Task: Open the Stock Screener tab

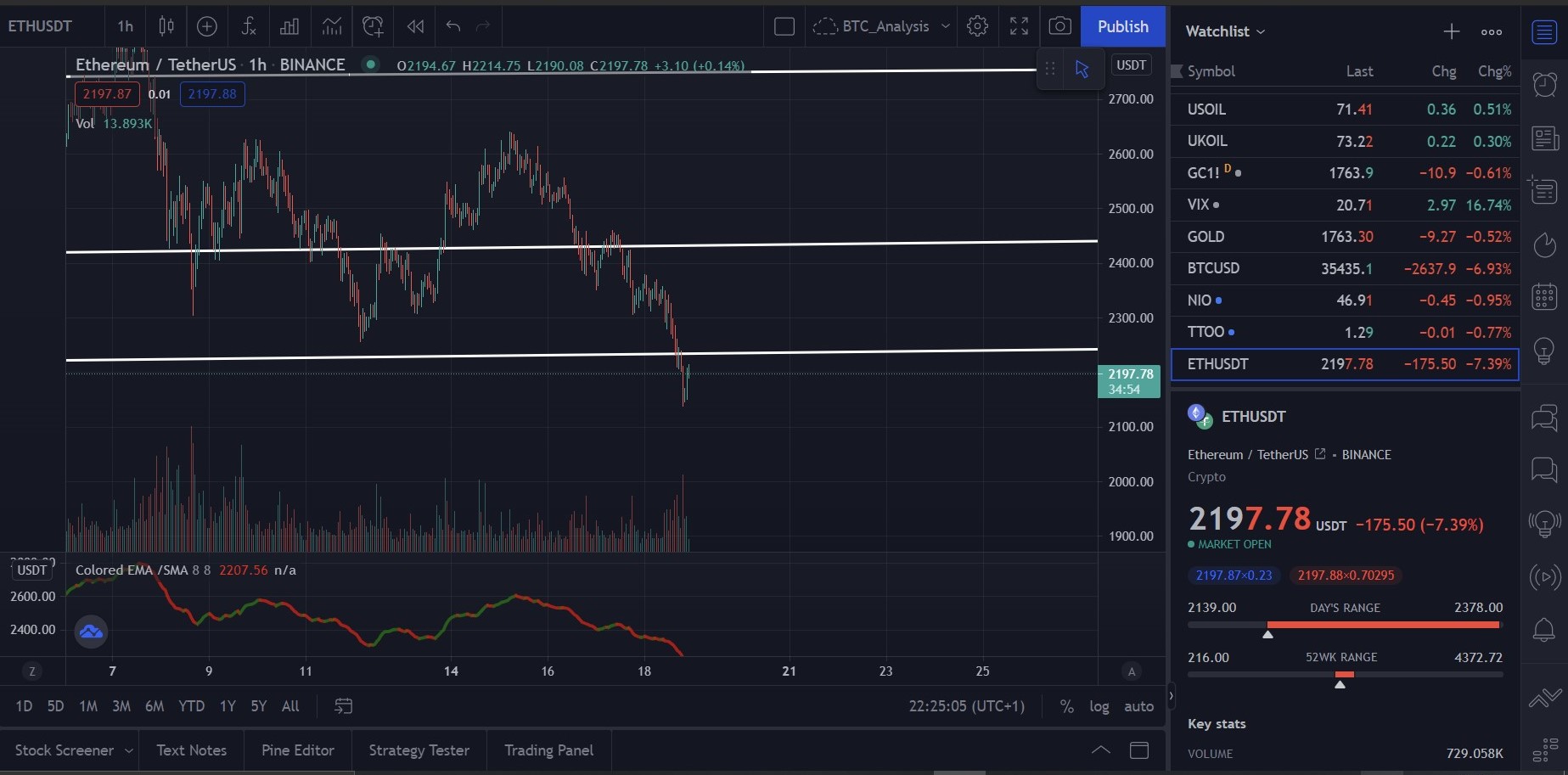Action: coord(65,750)
